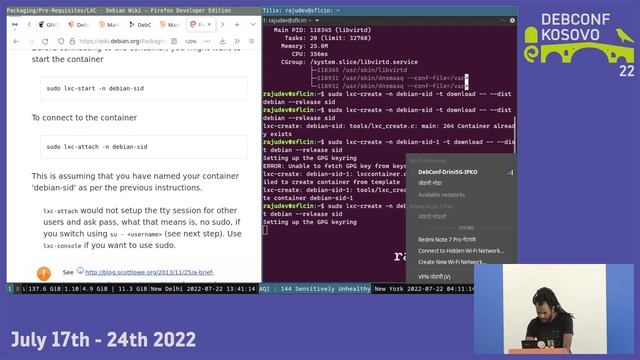
Task: Open Tilix session dropdown '1: rajudev@sflcin'
Action: point(291,20)
